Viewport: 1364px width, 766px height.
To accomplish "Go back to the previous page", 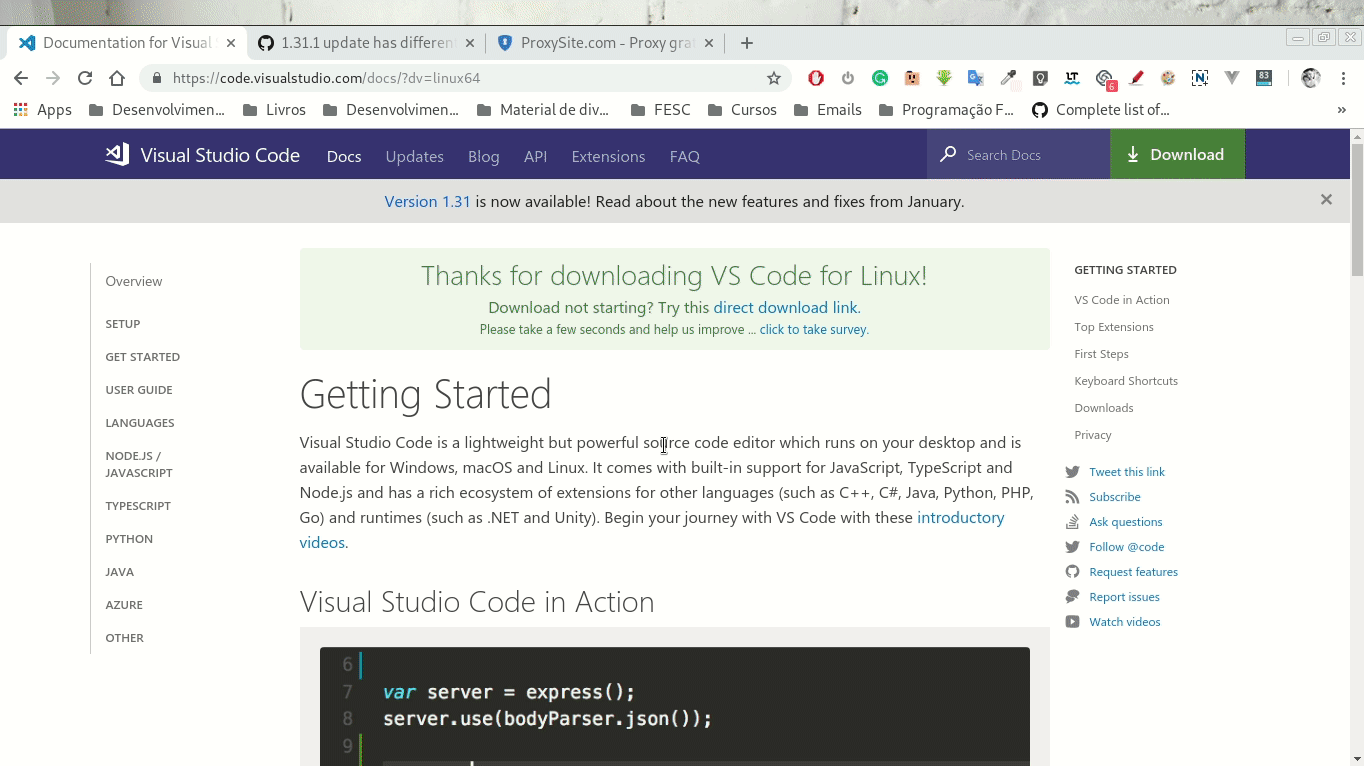I will (21, 78).
